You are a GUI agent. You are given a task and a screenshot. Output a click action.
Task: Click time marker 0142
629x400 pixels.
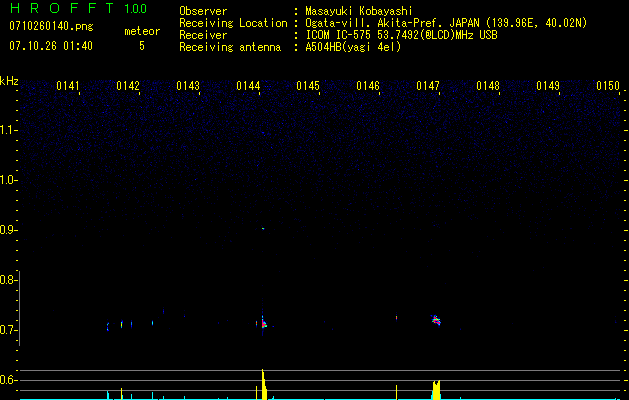click(x=128, y=86)
